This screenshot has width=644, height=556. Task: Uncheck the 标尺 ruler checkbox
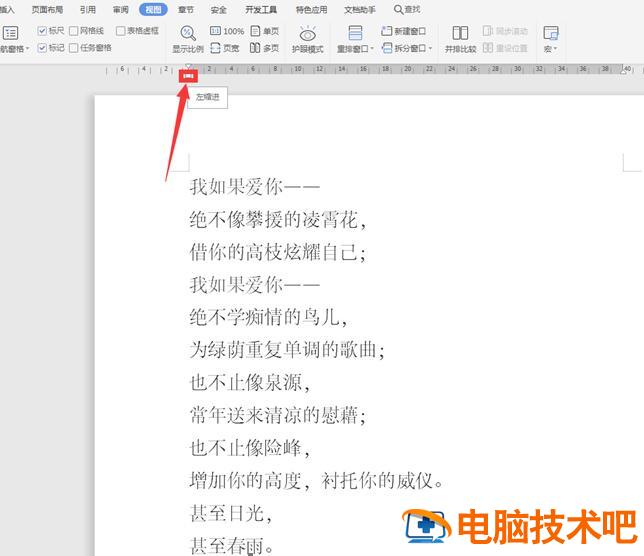[42, 31]
